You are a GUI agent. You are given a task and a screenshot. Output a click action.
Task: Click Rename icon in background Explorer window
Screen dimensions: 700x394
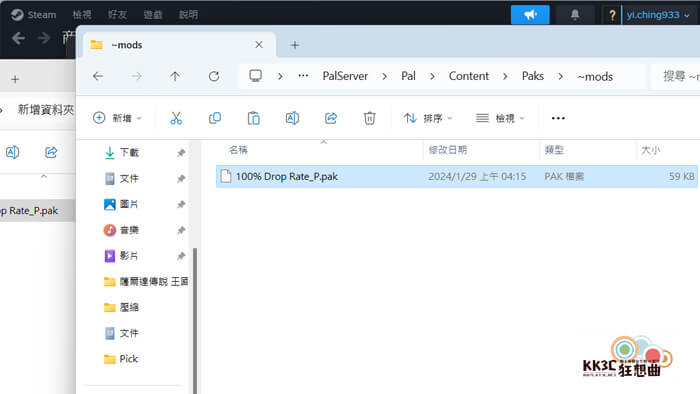click(12, 152)
